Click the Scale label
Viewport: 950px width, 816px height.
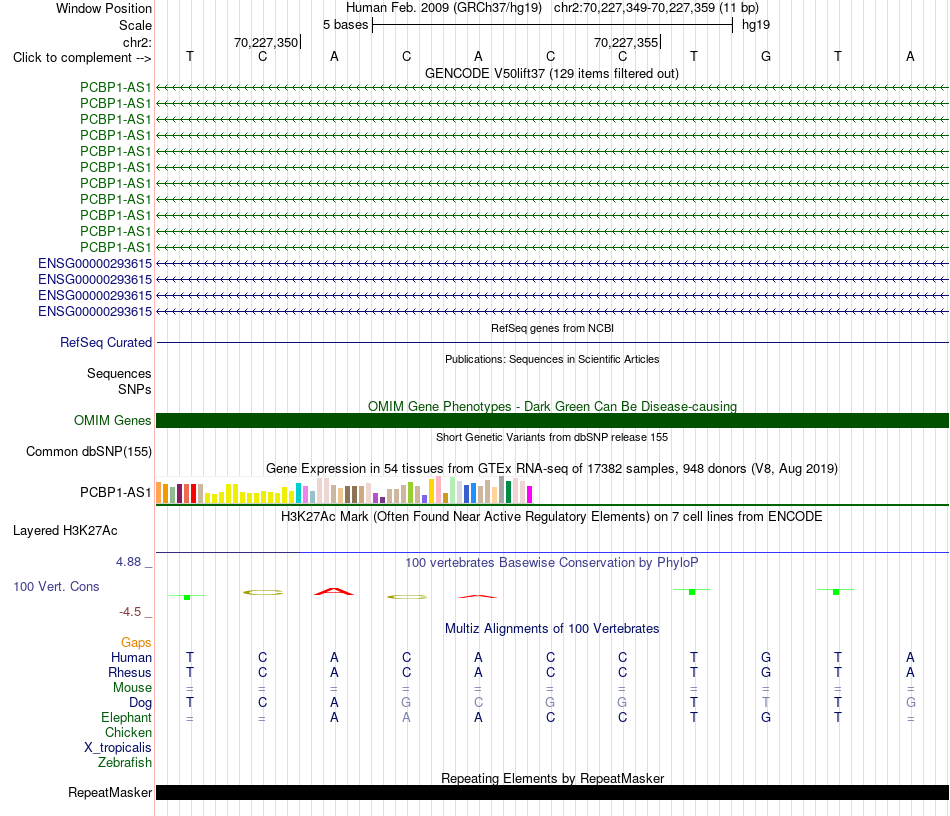pos(135,25)
